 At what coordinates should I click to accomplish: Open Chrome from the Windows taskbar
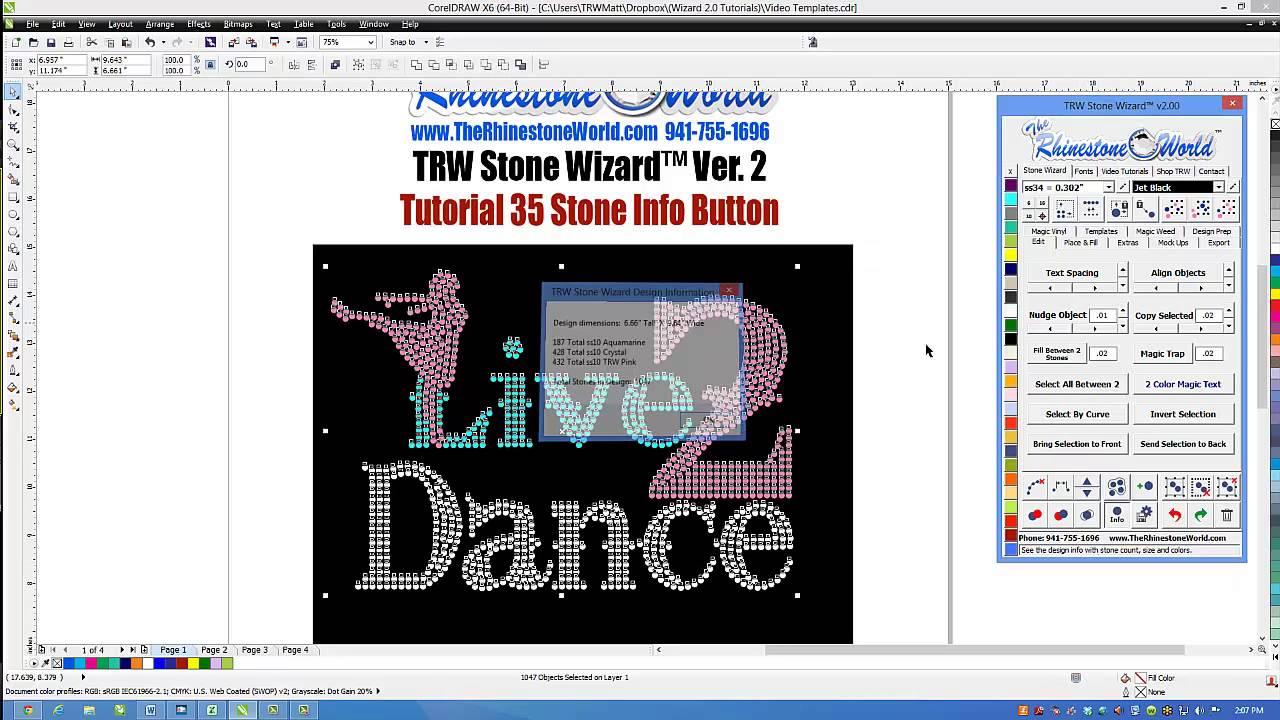click(27, 710)
